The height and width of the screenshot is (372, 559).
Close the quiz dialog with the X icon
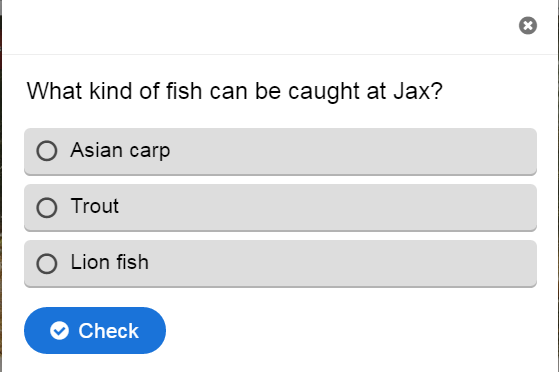(x=528, y=26)
